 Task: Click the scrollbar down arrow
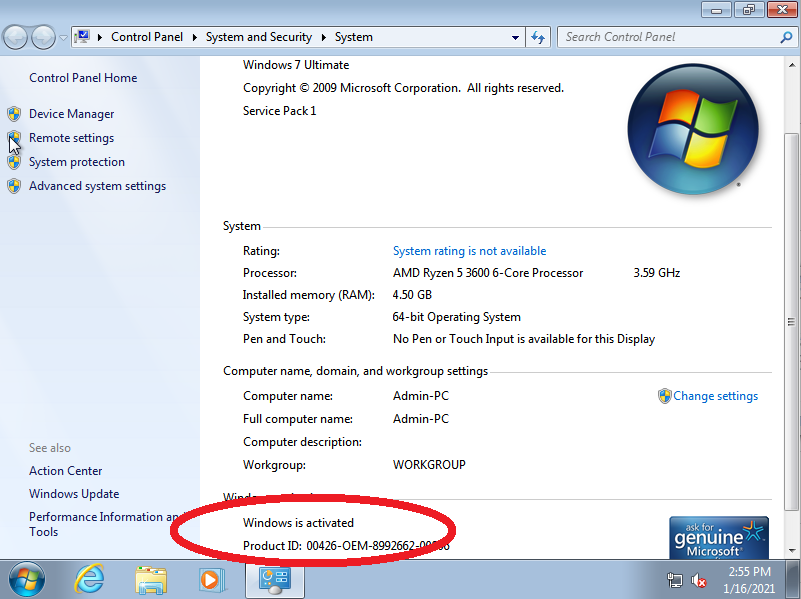(792, 550)
